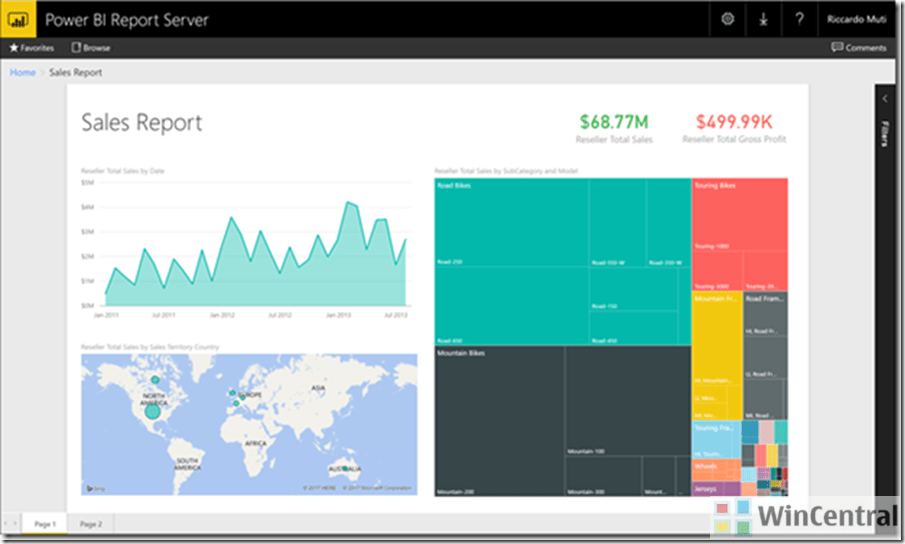Click the Australia bubble on the map

pos(345,468)
